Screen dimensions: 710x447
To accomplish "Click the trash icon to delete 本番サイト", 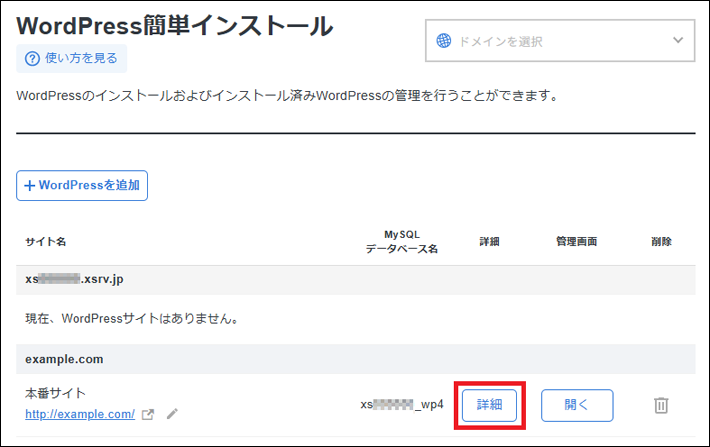I will tap(661, 405).
